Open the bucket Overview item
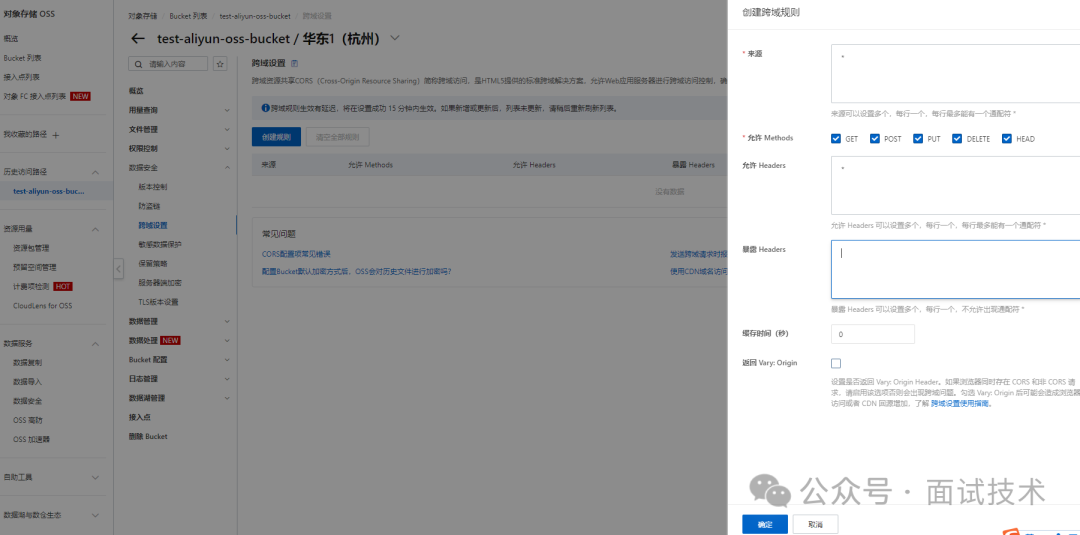Viewport: 1080px width, 535px height. (136, 91)
